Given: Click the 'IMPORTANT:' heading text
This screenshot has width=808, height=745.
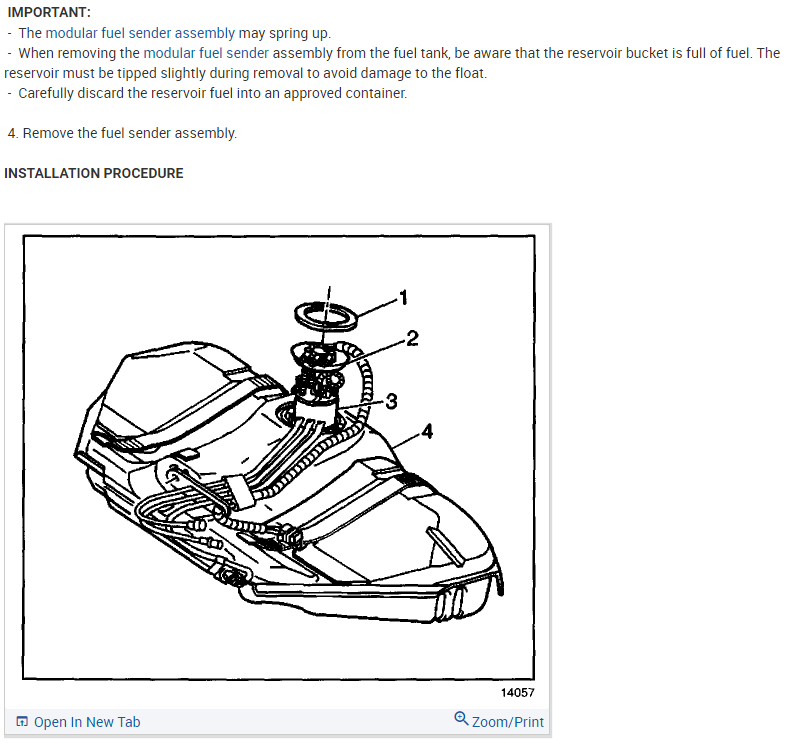Looking at the screenshot, I should pyautogui.click(x=49, y=12).
